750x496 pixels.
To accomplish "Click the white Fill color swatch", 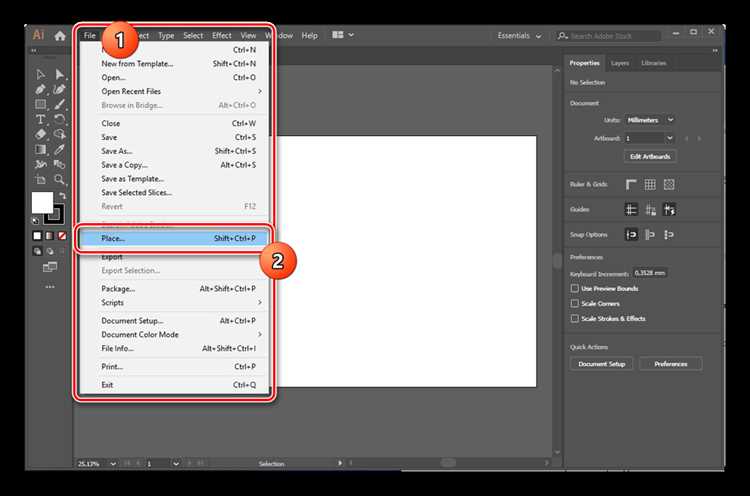I will [x=43, y=202].
